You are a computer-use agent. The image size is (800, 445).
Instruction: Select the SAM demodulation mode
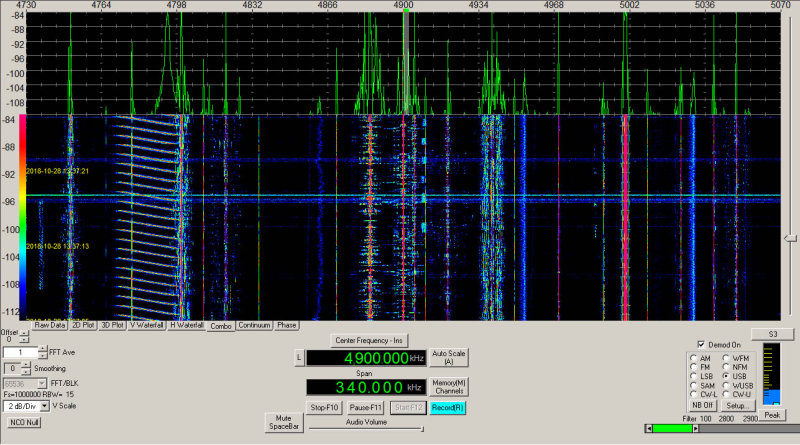click(x=693, y=385)
